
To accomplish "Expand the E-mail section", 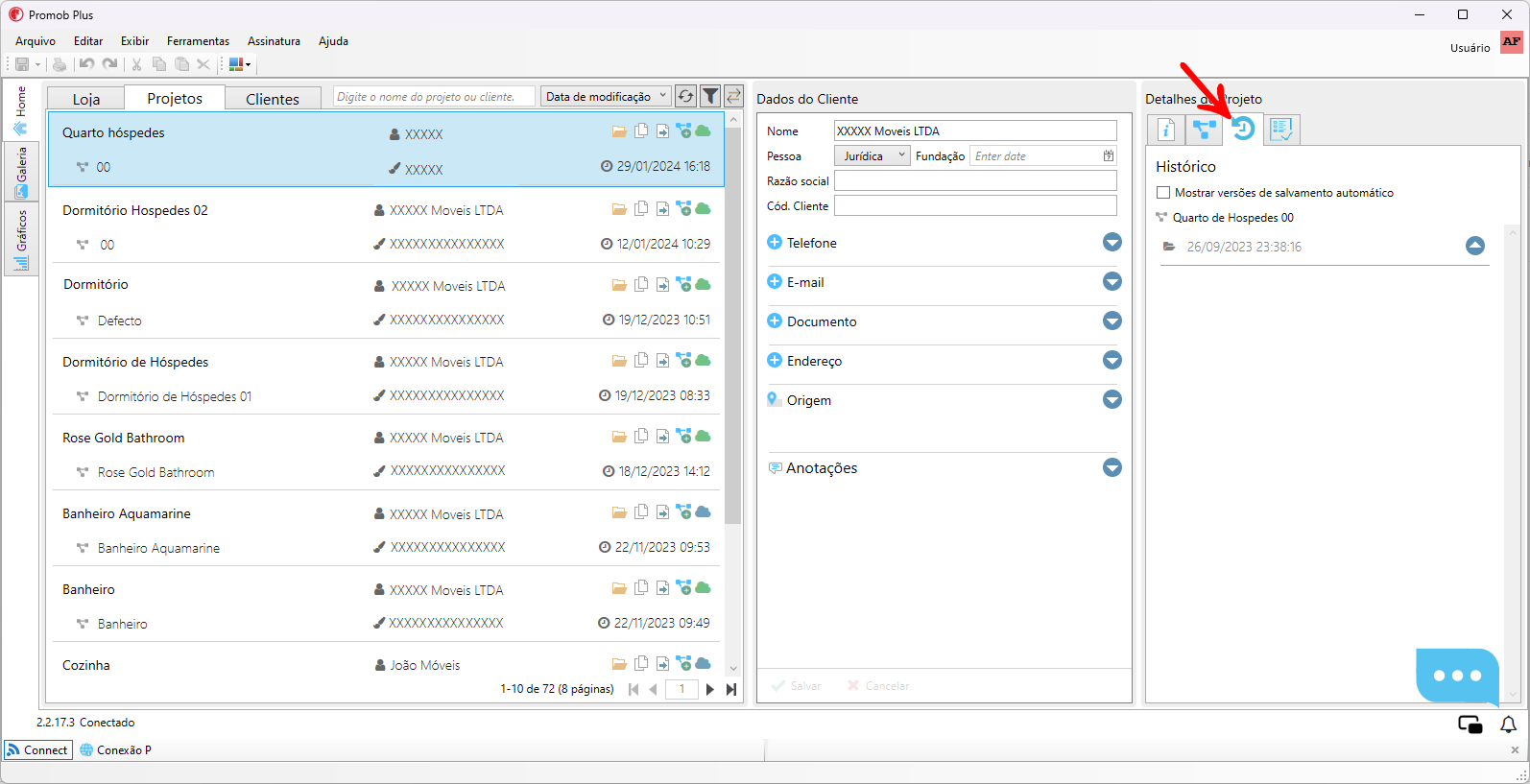I will click(1112, 281).
